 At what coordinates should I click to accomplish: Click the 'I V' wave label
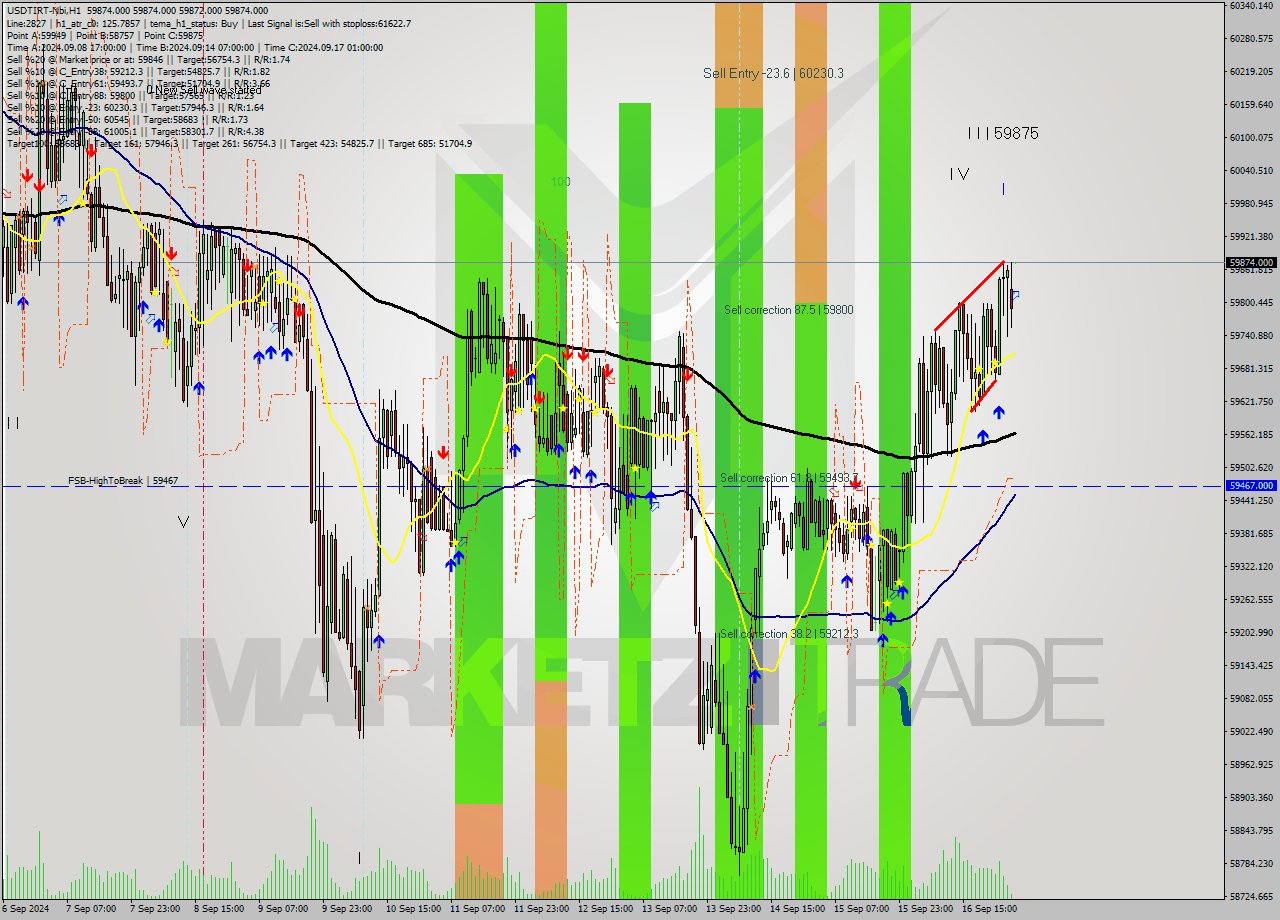(x=959, y=174)
